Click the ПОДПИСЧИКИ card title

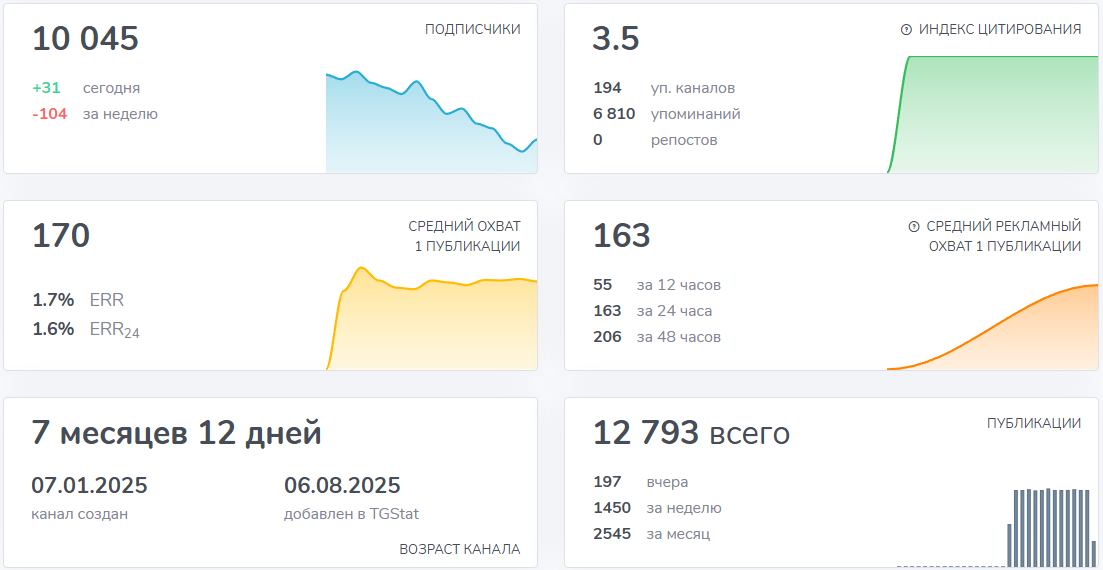point(473,30)
